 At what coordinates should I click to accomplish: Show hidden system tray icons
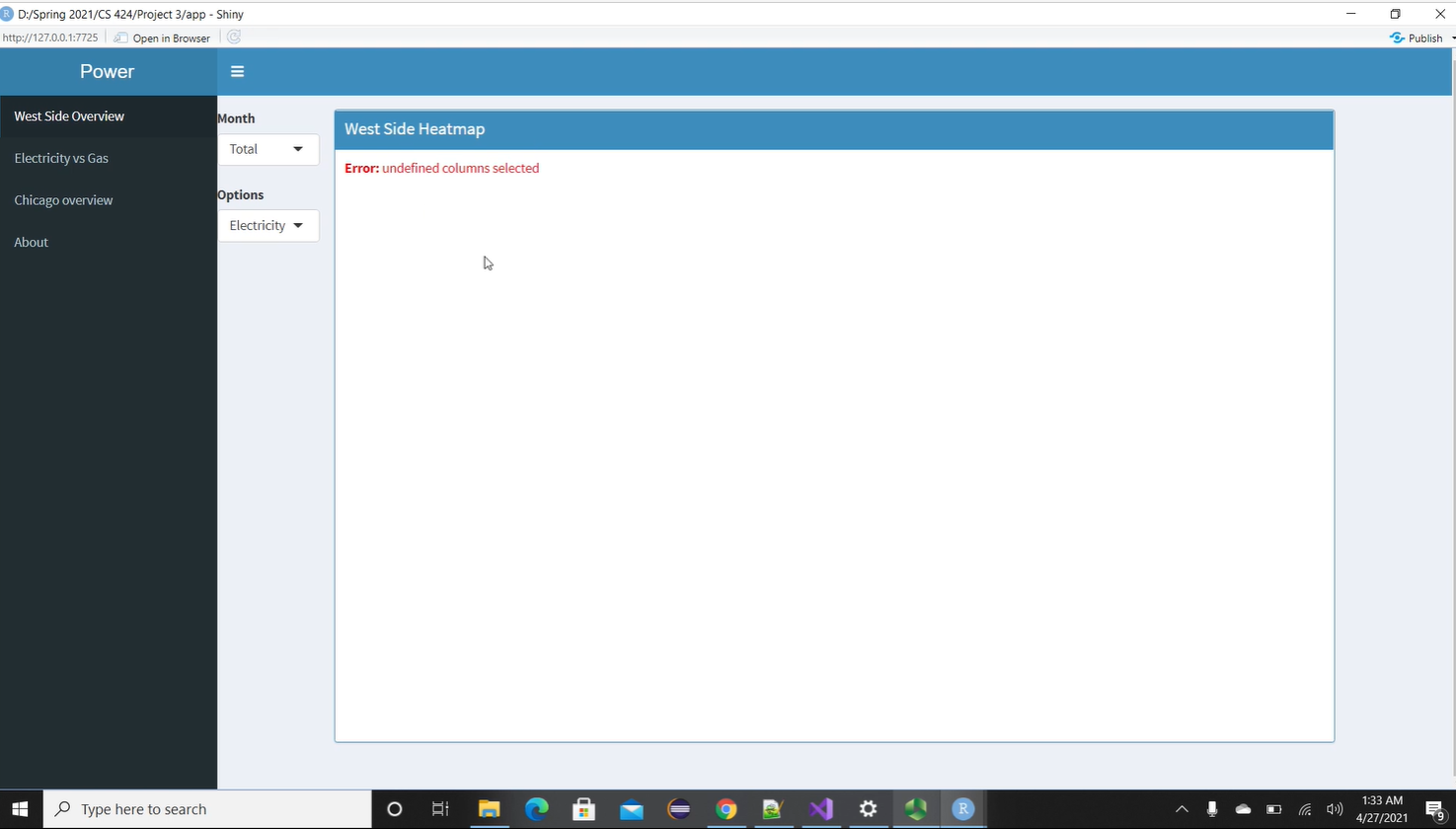pos(1182,809)
